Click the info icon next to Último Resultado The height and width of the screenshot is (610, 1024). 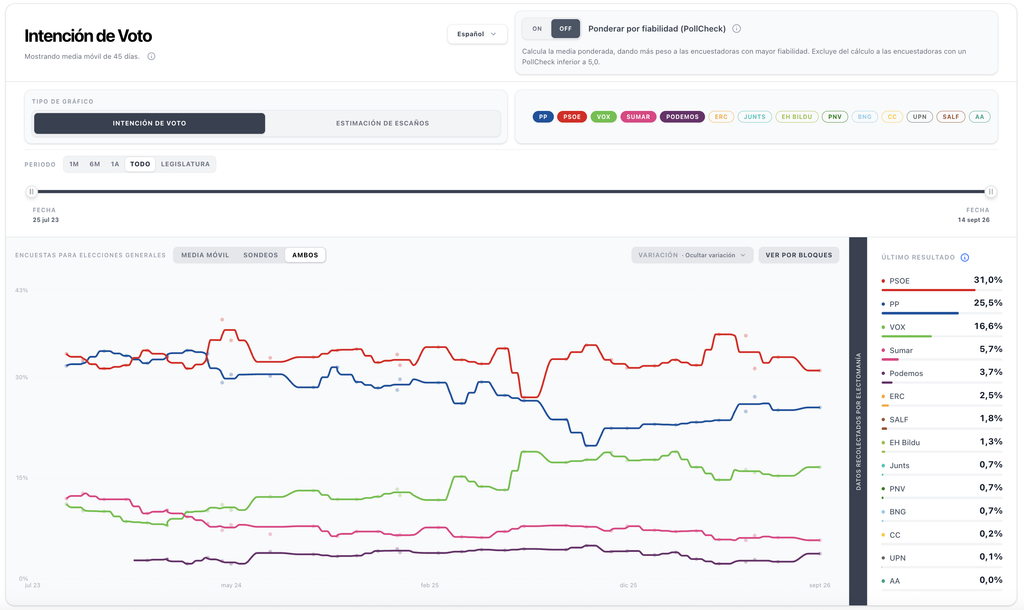coord(965,257)
